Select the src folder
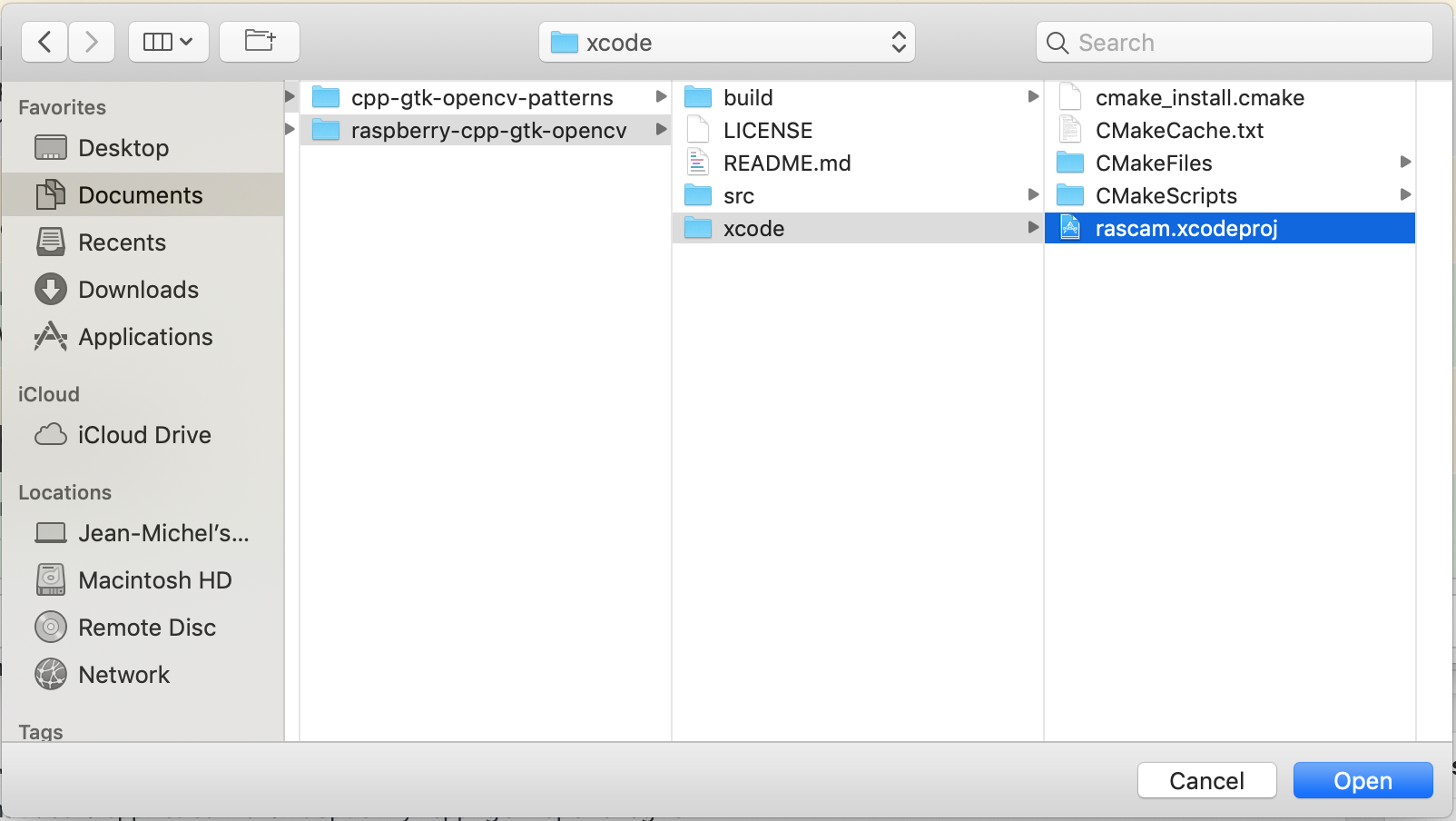Viewport: 1456px width, 821px height. (x=858, y=195)
